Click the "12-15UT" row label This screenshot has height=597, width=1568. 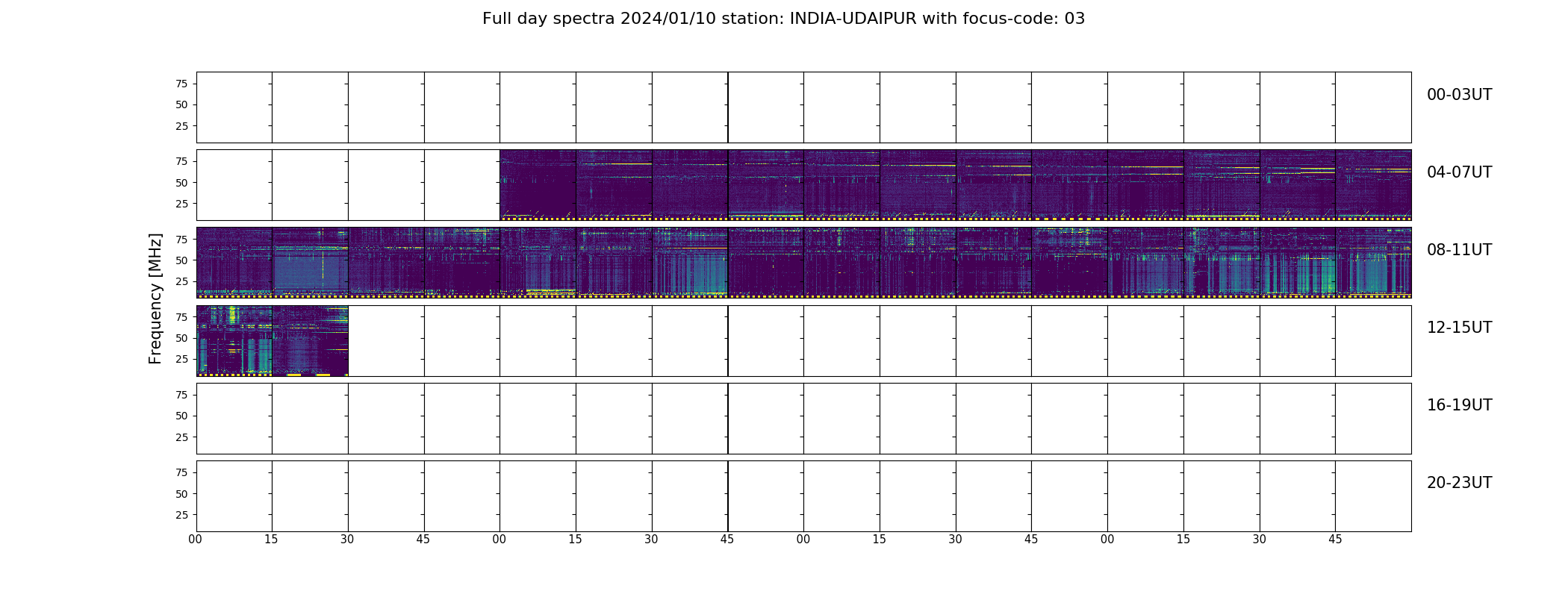(1459, 328)
